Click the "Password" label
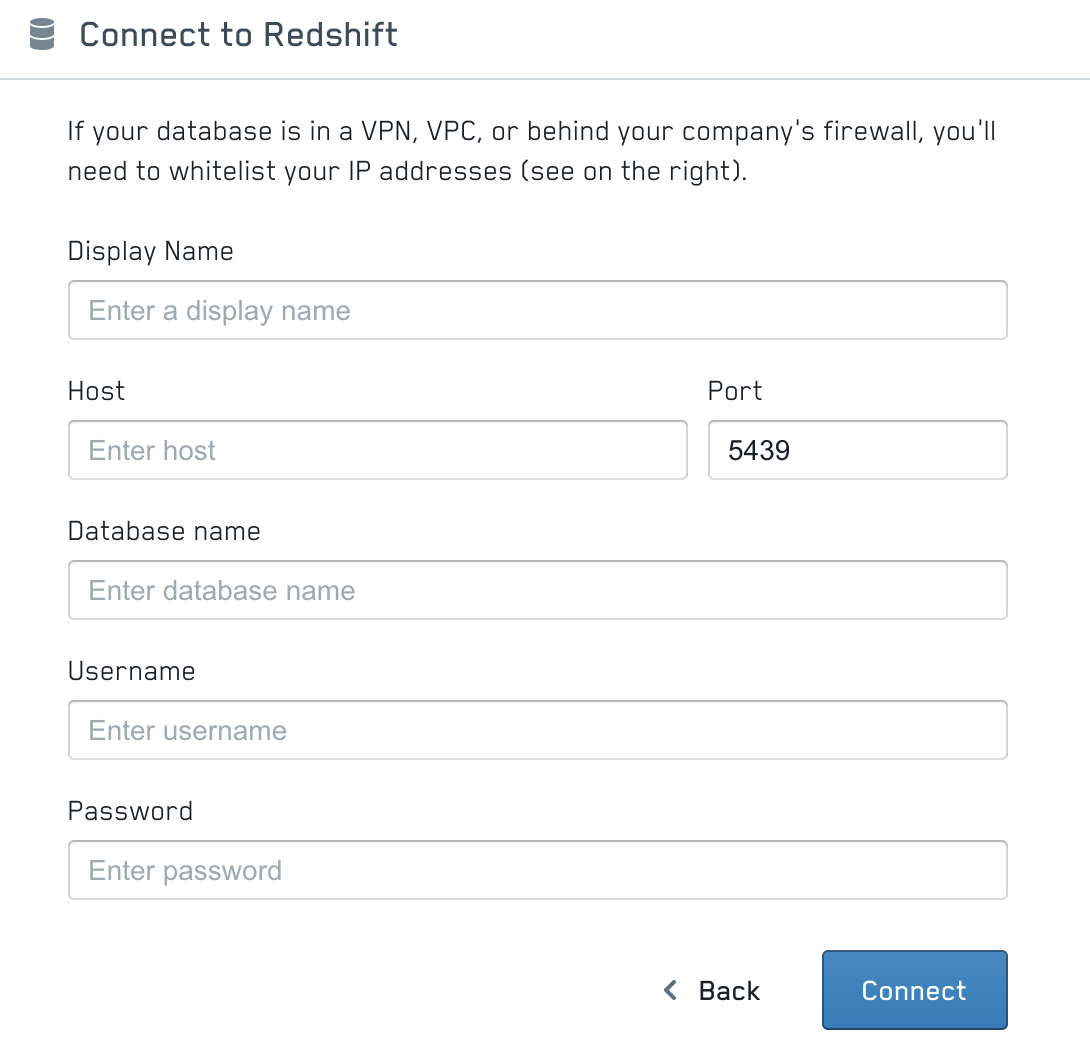 (130, 811)
